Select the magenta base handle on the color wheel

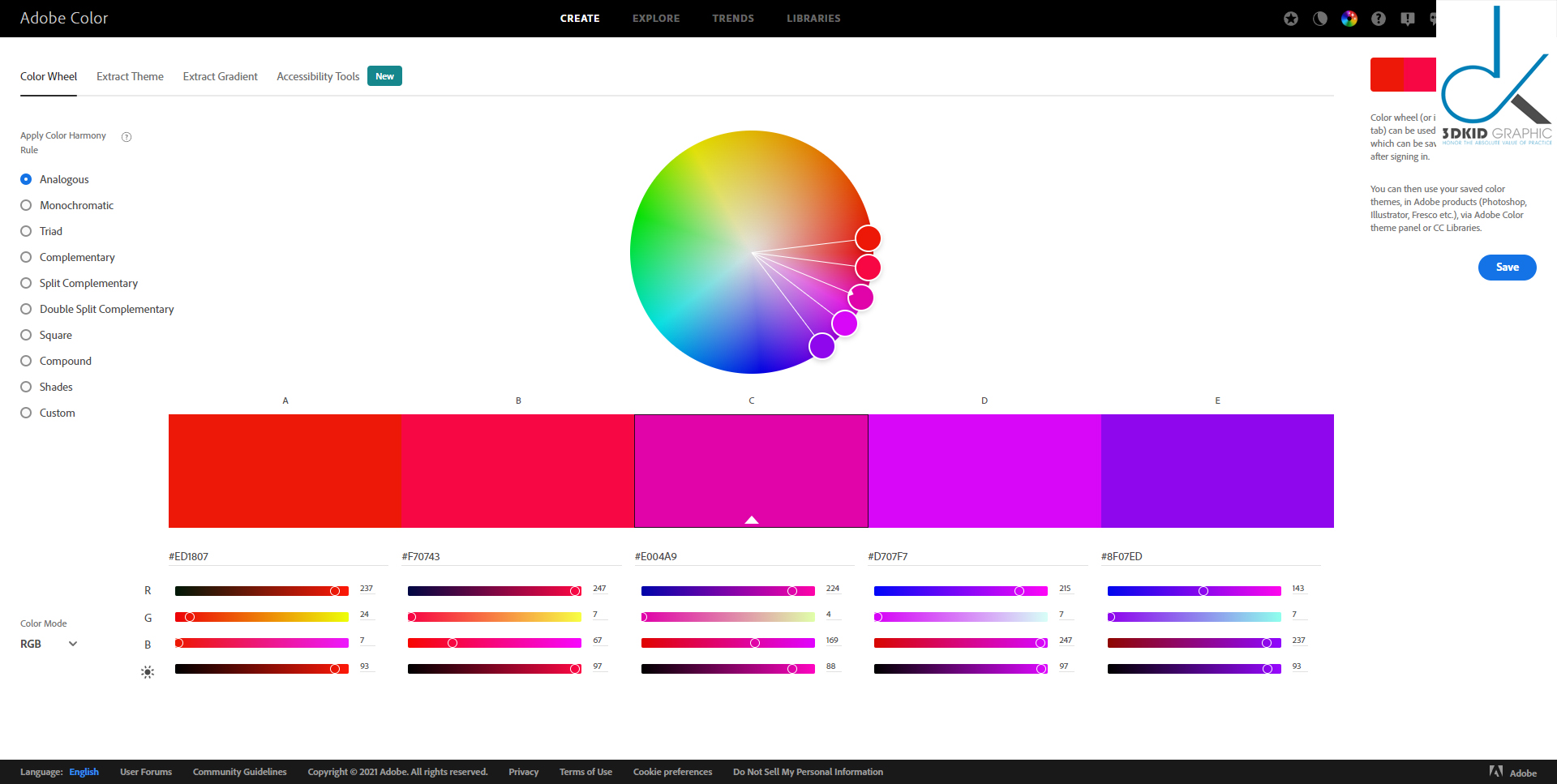pyautogui.click(x=861, y=298)
